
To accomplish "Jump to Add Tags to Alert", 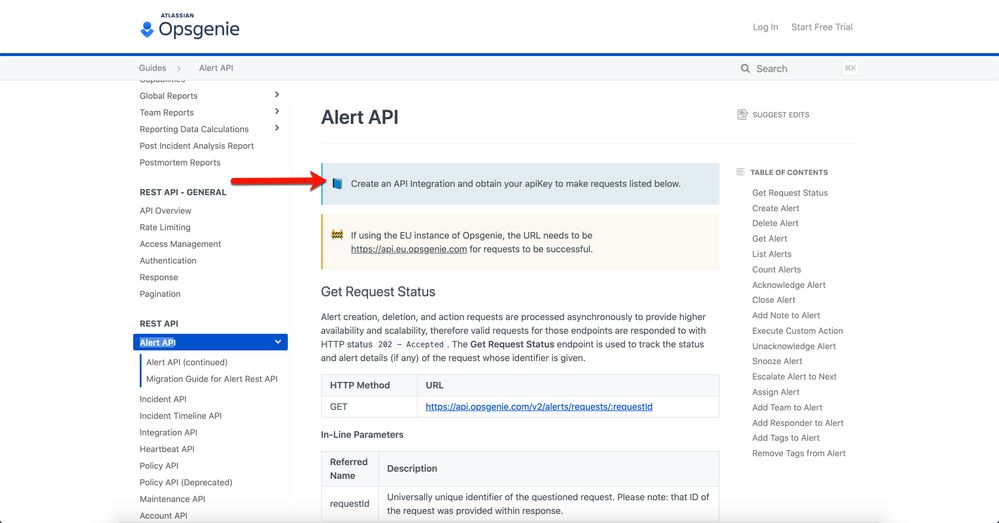I will (x=786, y=438).
